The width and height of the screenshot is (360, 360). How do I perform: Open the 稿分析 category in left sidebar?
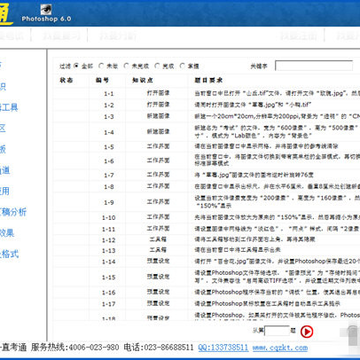coord(13,212)
